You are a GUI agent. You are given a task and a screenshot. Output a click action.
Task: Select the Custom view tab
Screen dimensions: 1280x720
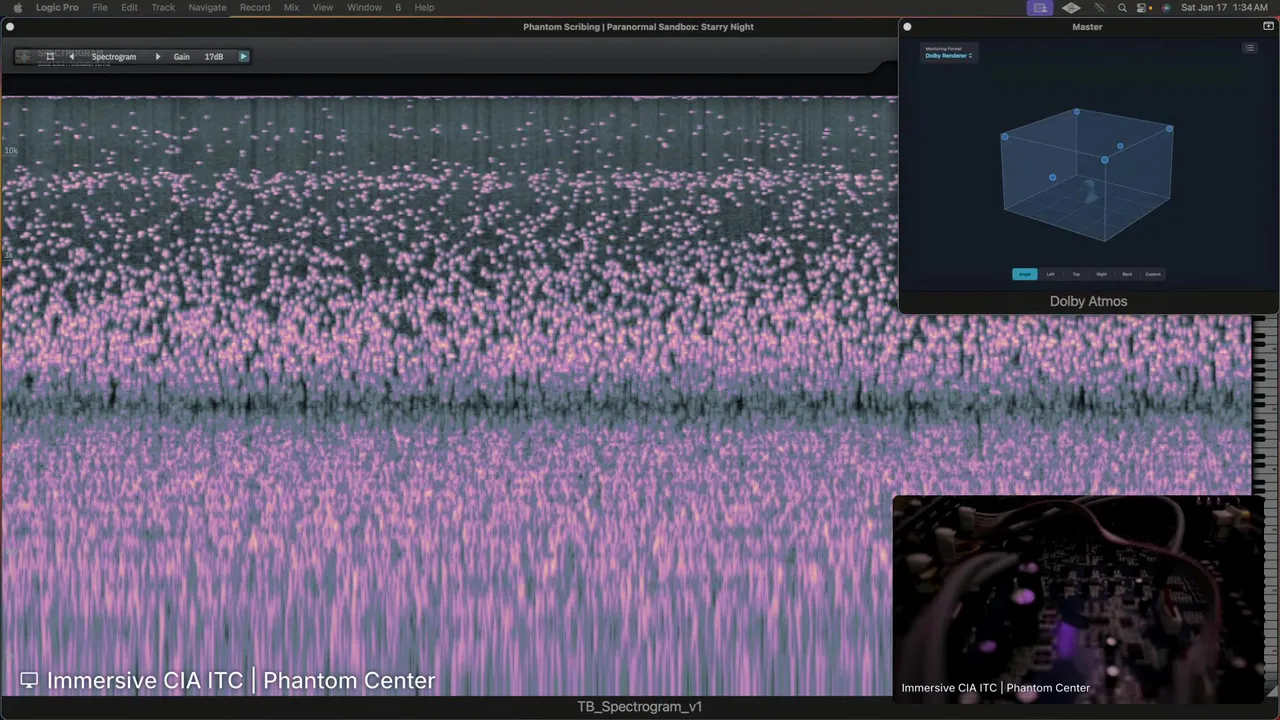[1153, 274]
